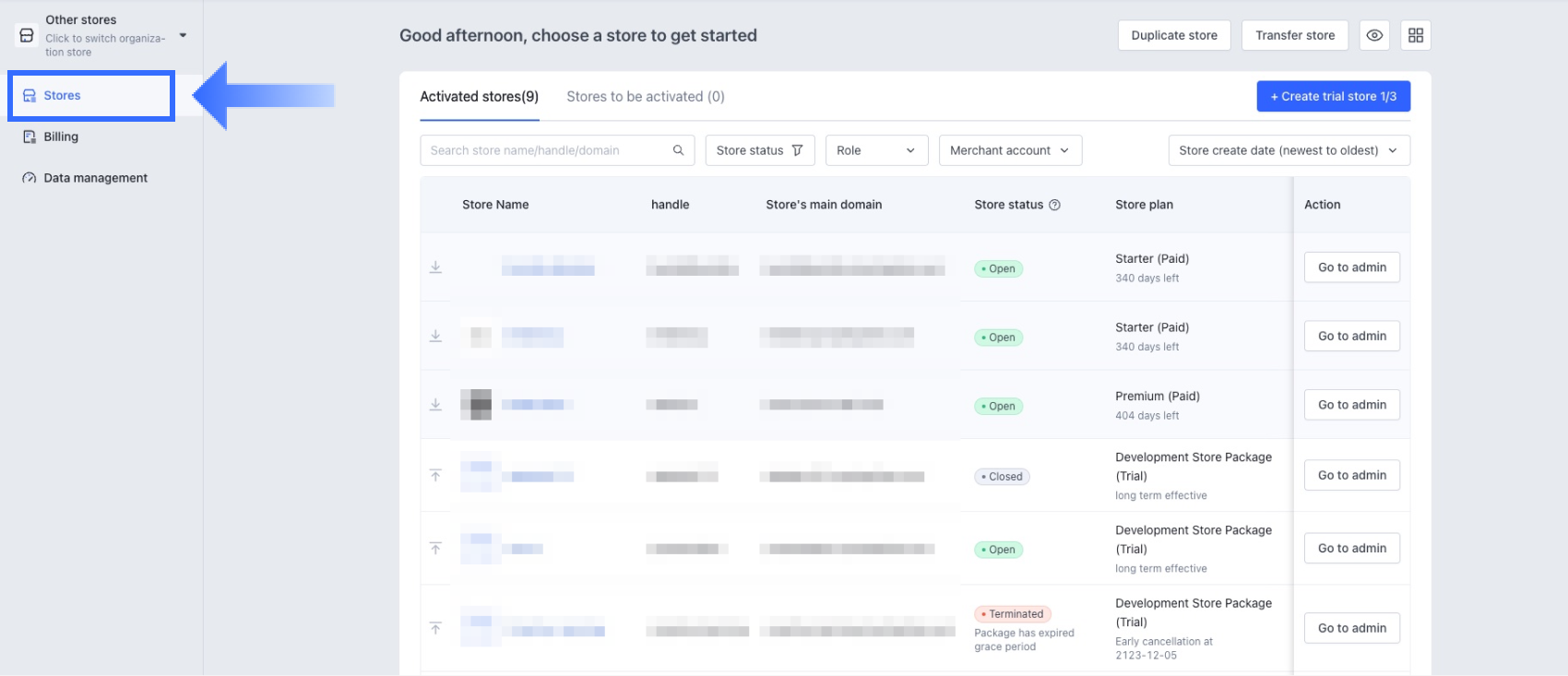Click pin-to-top arrow on Closed store row

[x=435, y=475]
